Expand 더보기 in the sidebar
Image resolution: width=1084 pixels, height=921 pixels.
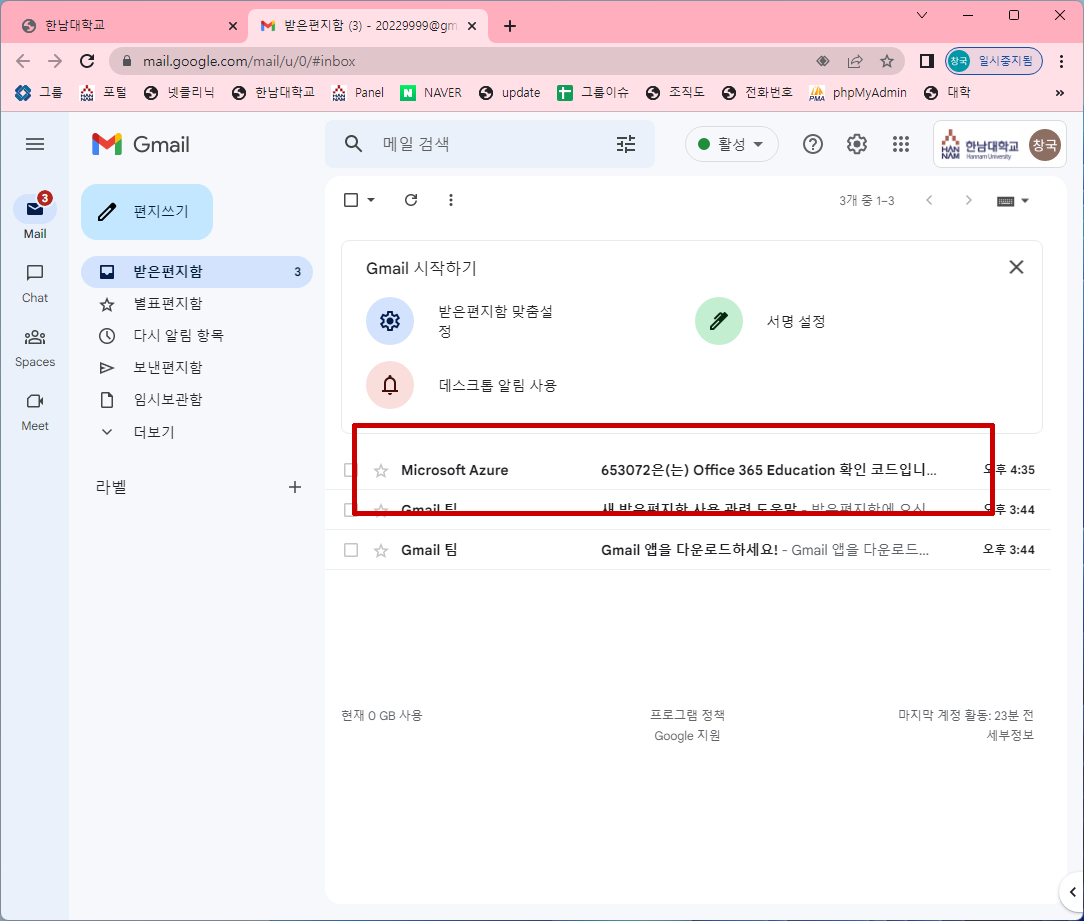[x=153, y=432]
